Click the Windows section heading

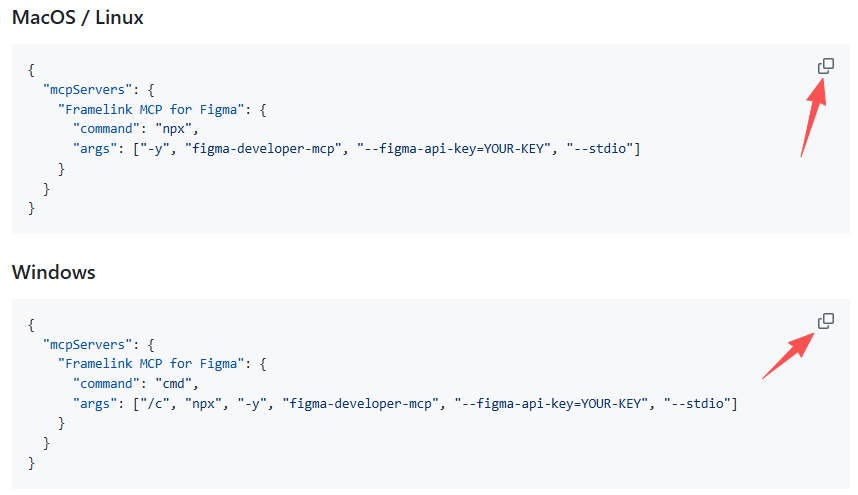[x=54, y=272]
